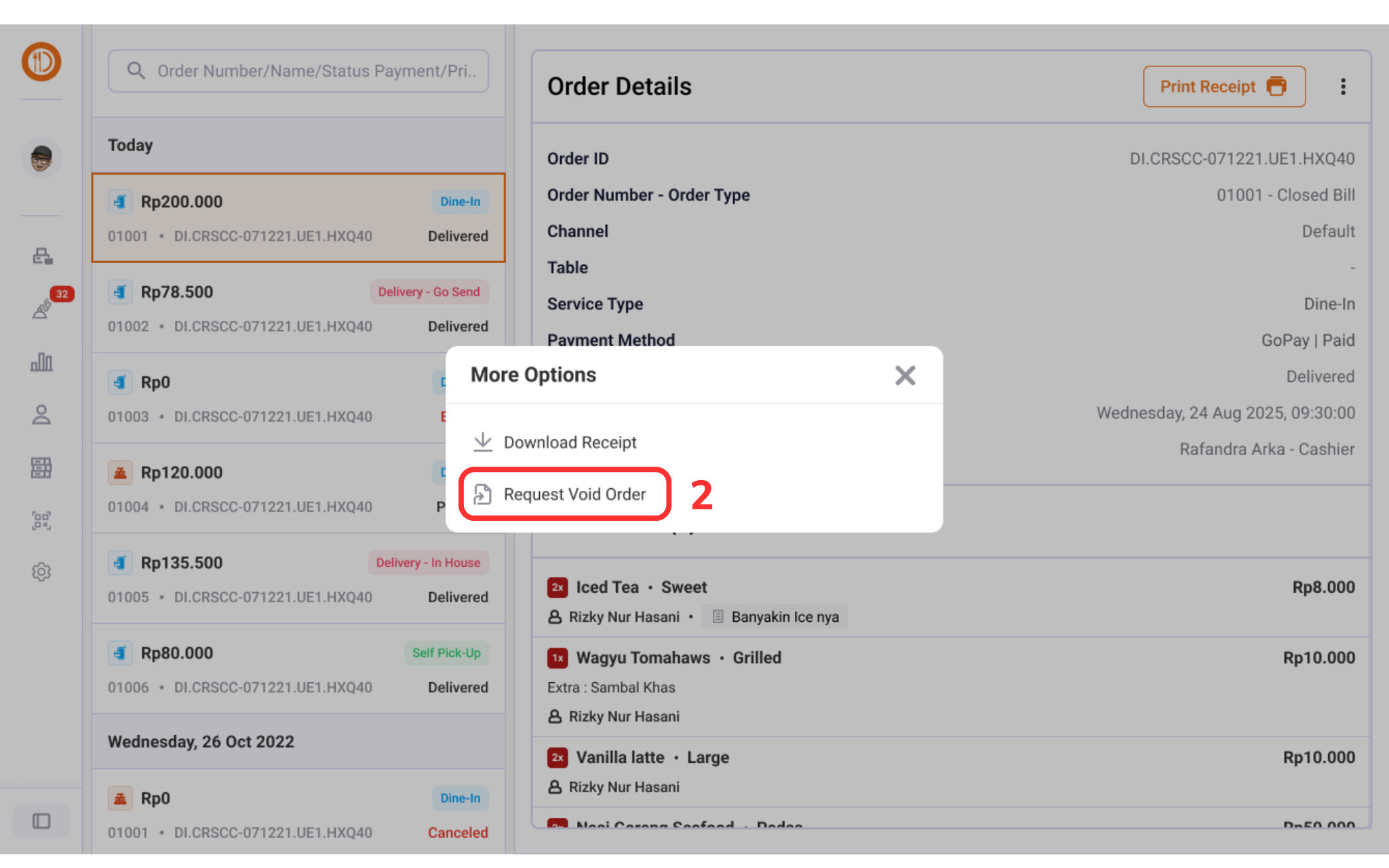Click the orange restaurant logo icon

click(41, 62)
